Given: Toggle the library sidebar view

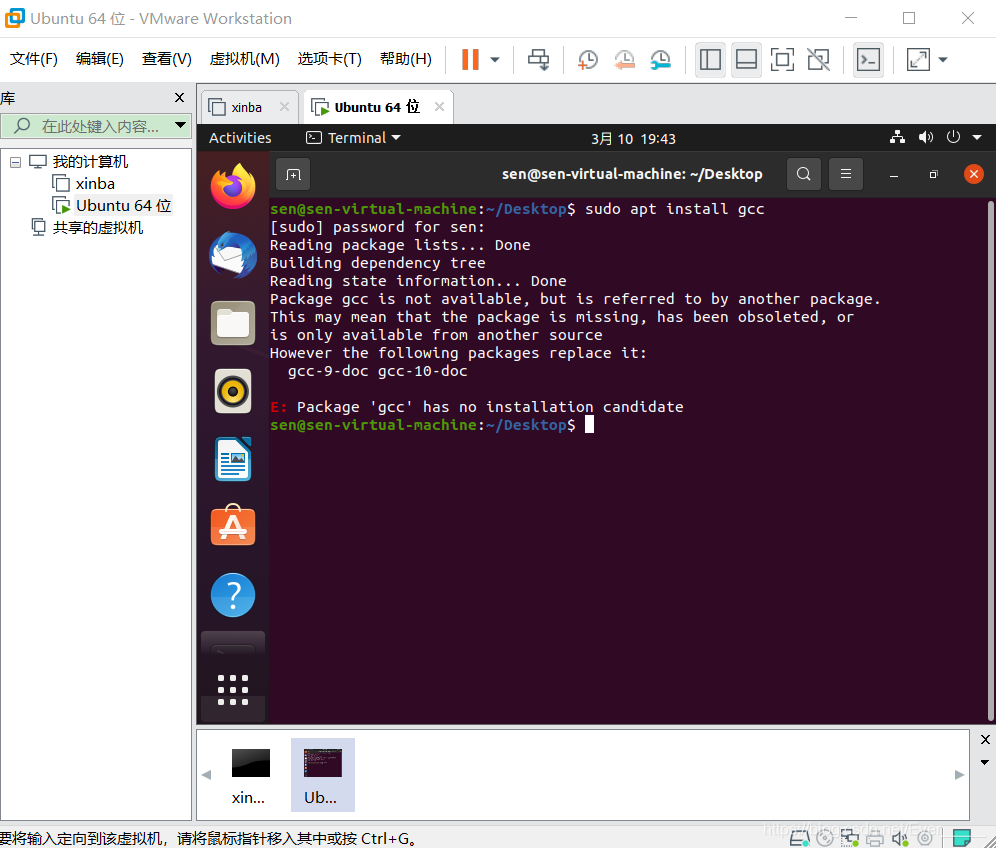Looking at the screenshot, I should point(710,60).
